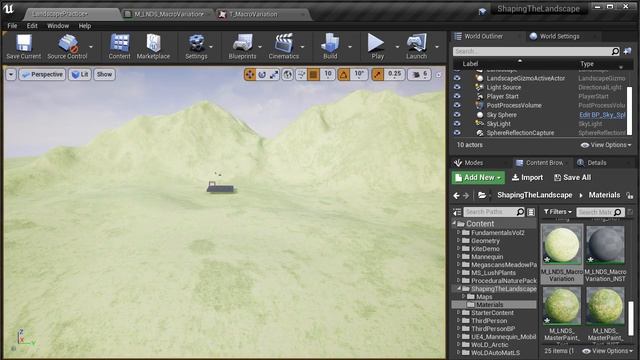Click the Save Current toolbar icon

point(24,47)
